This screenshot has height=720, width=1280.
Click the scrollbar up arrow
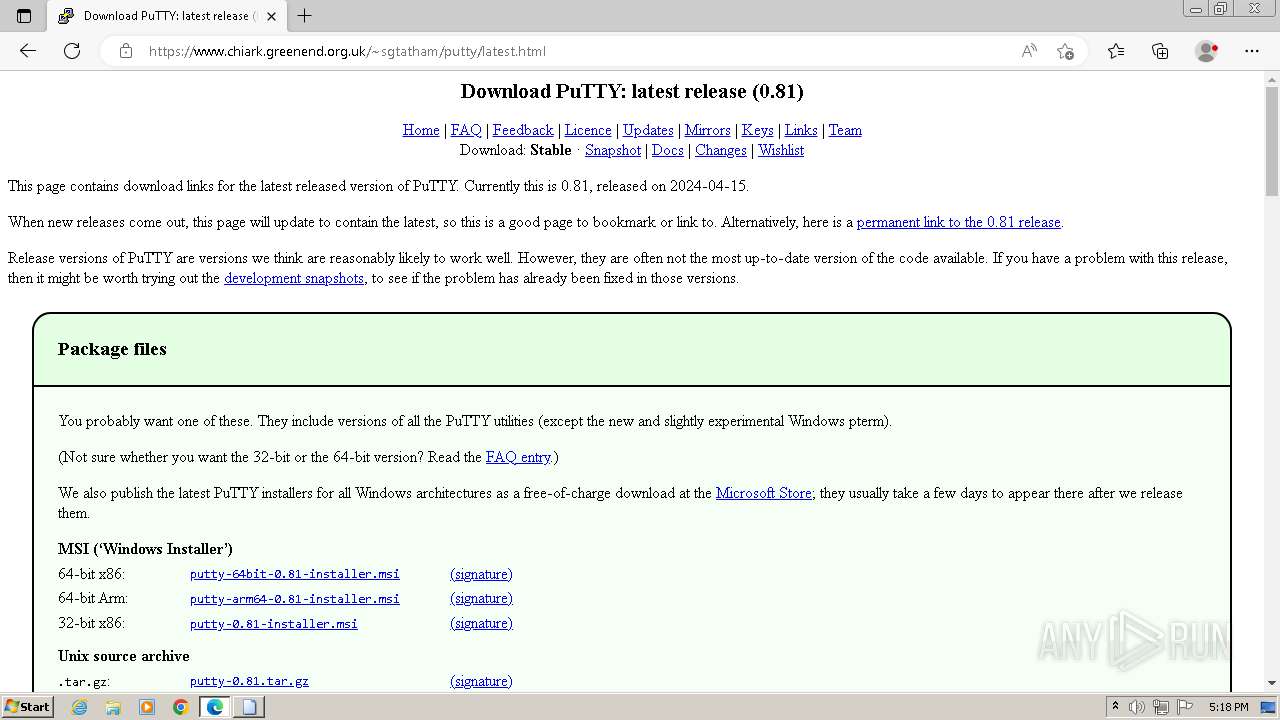coord(1272,78)
